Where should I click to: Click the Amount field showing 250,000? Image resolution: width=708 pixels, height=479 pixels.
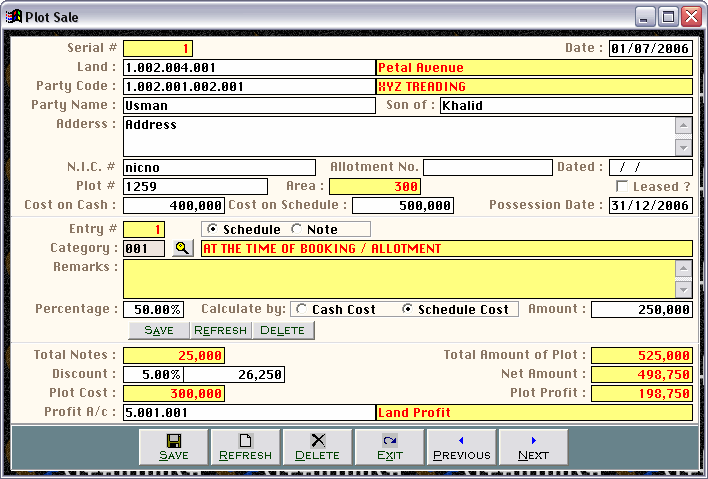point(642,309)
